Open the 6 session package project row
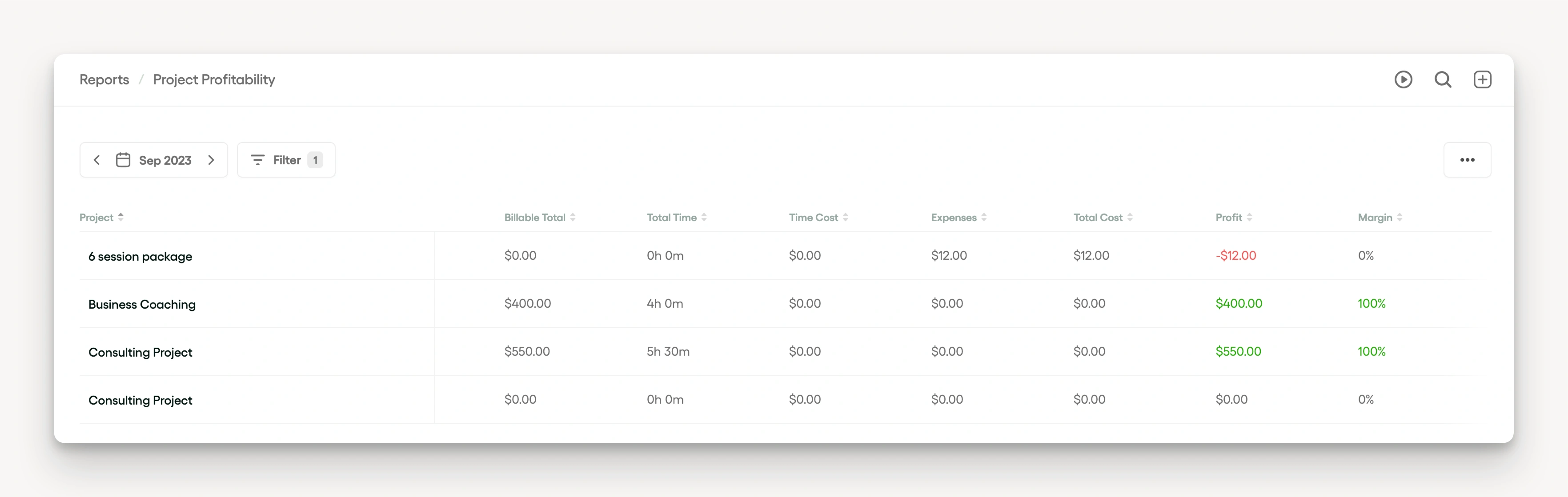The height and width of the screenshot is (497, 1568). point(140,256)
